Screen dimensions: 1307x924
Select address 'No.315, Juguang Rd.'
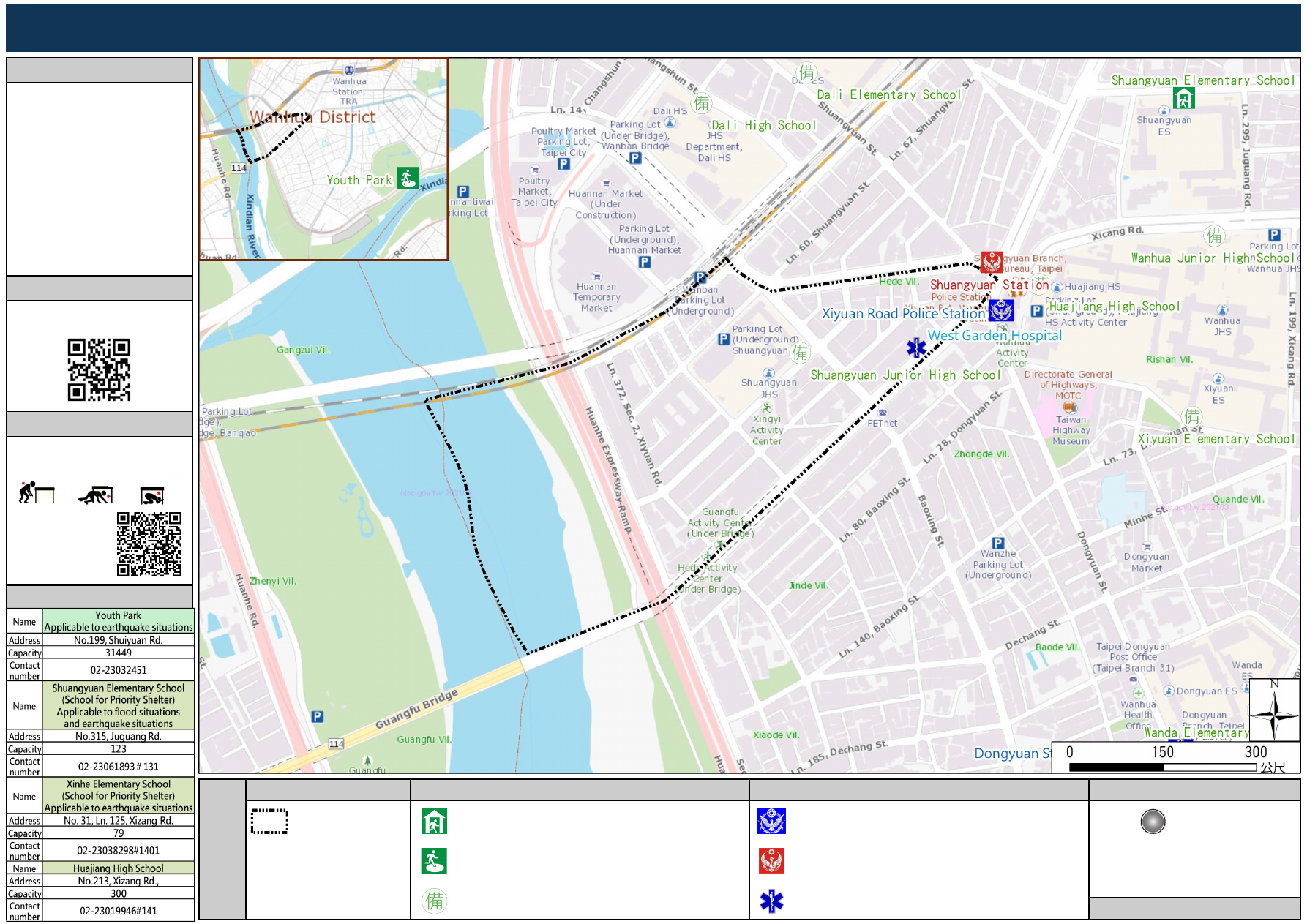[119, 736]
